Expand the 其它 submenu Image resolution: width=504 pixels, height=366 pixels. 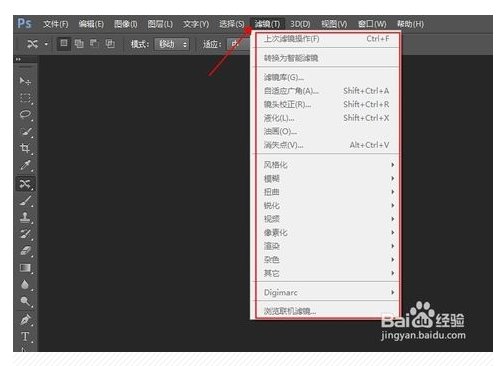(x=327, y=273)
